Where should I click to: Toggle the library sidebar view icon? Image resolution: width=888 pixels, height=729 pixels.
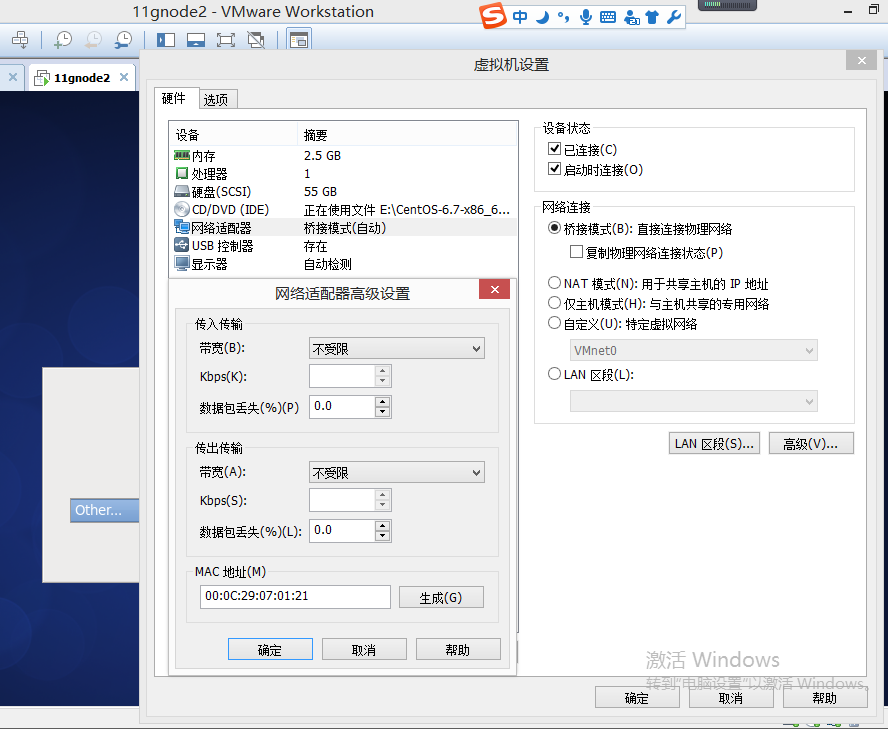tap(166, 40)
